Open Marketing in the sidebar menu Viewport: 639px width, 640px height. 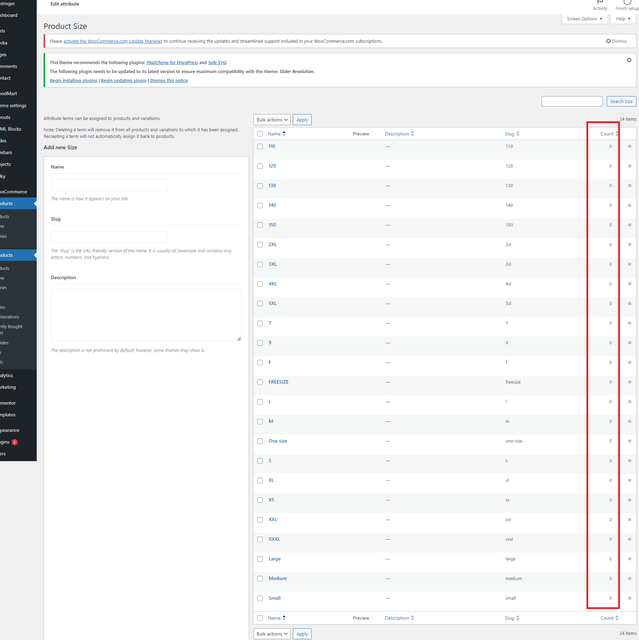click(8, 387)
